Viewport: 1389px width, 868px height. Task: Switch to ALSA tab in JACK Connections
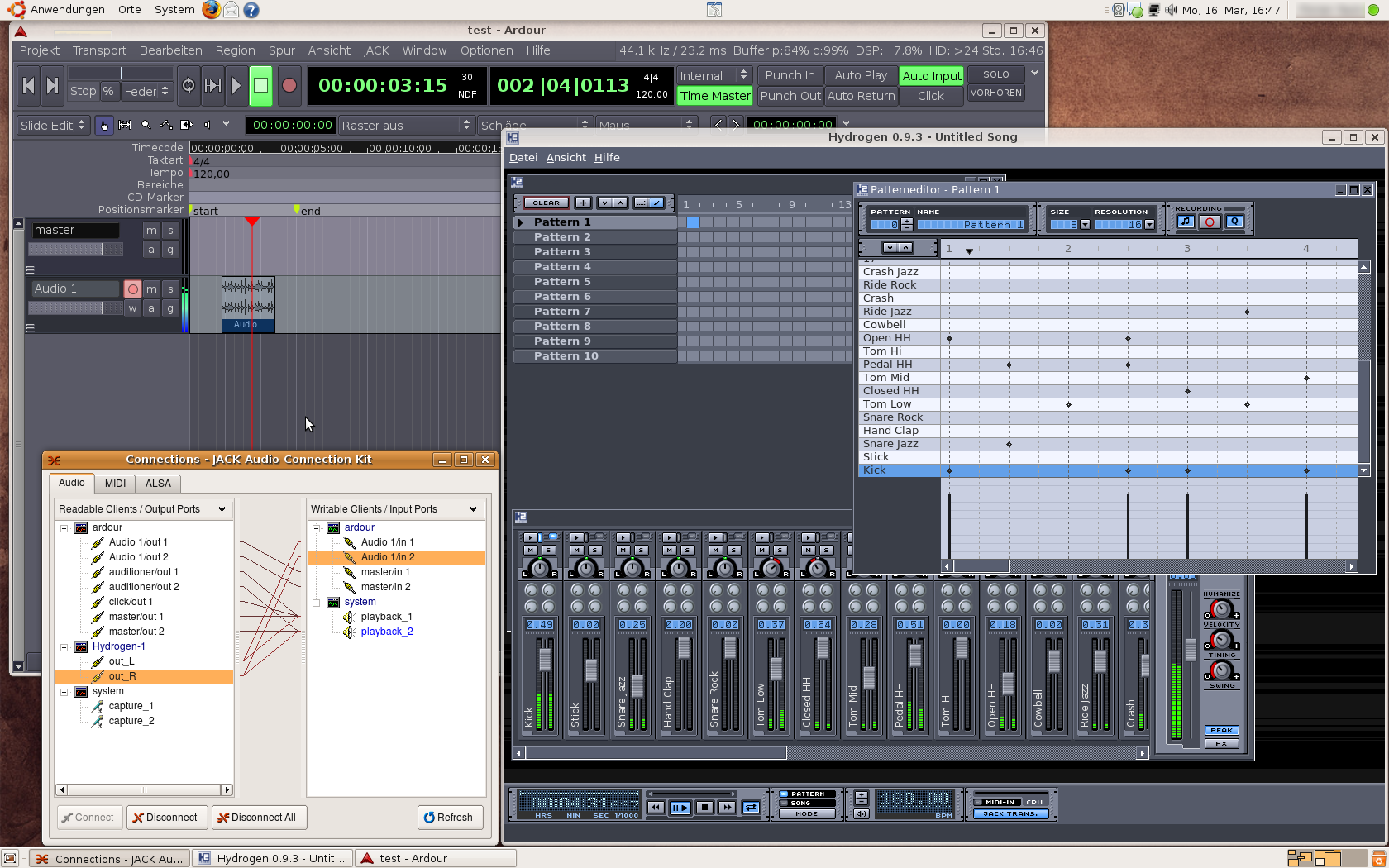(x=158, y=484)
